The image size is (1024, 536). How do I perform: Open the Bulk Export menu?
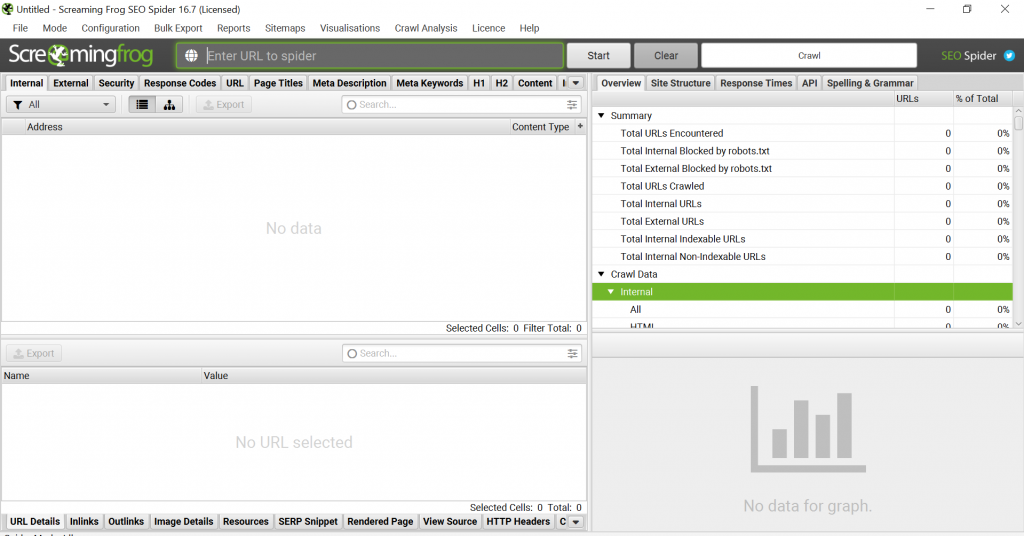(178, 28)
